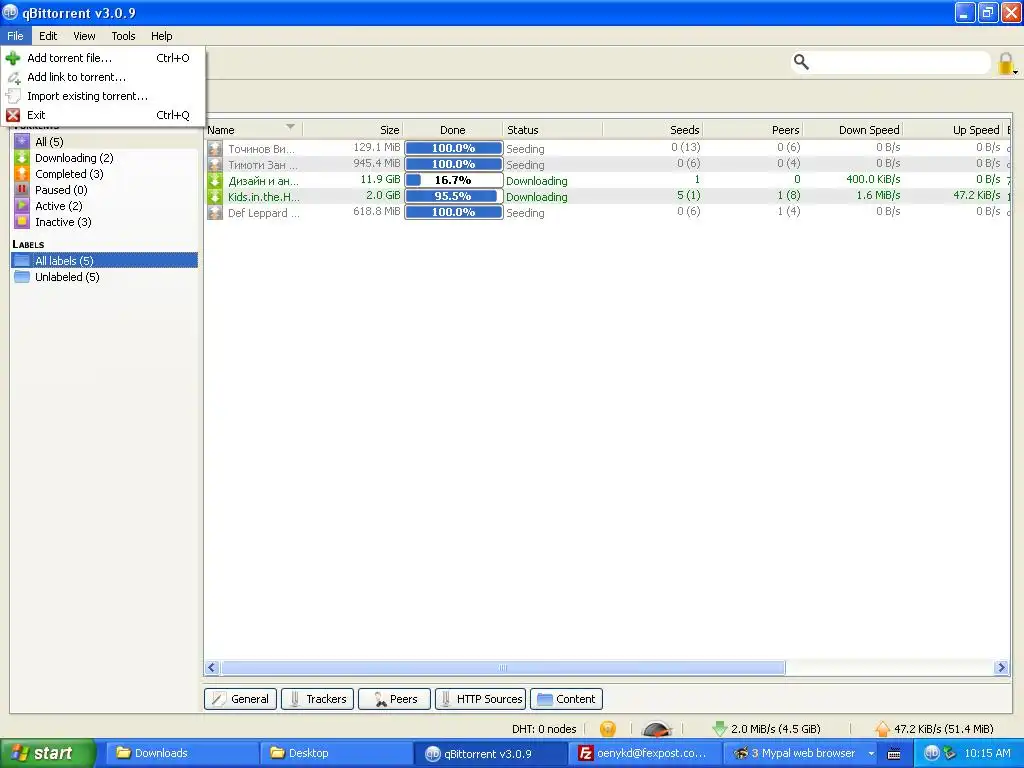1024x768 pixels.
Task: Open the Trackers properties tab
Action: pyautogui.click(x=317, y=699)
